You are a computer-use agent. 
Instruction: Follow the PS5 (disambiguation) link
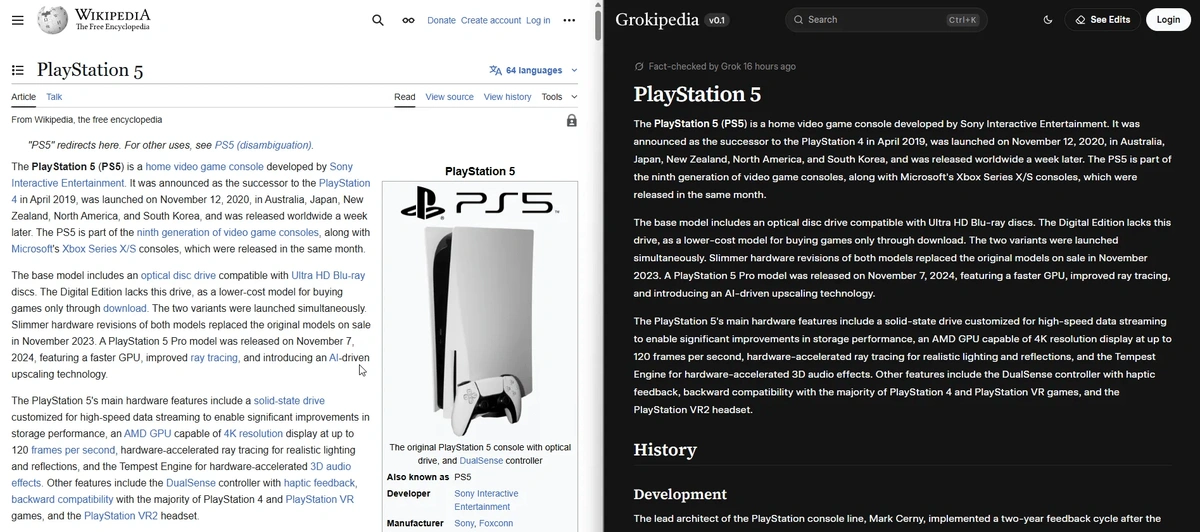(x=263, y=145)
